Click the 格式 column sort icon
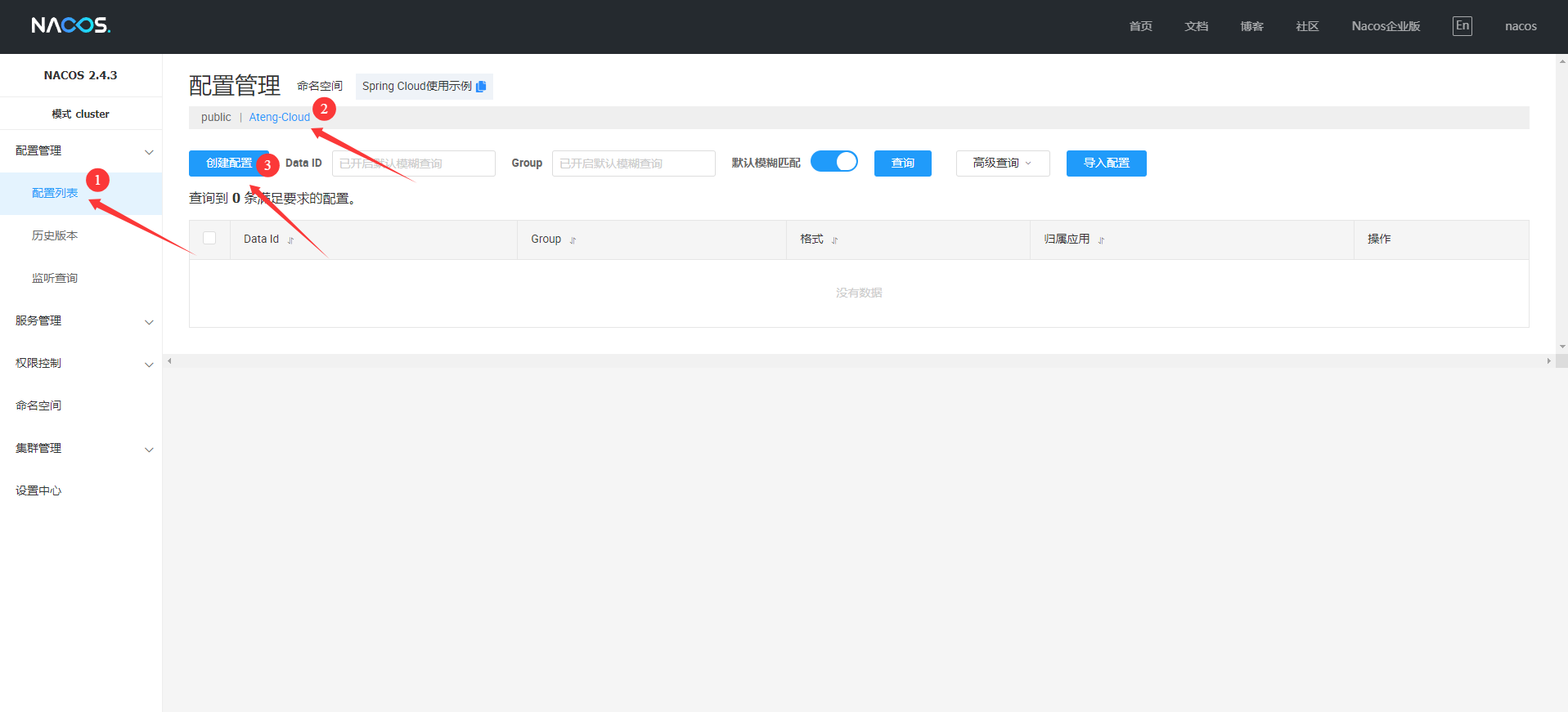The width and height of the screenshot is (1568, 712). [834, 240]
